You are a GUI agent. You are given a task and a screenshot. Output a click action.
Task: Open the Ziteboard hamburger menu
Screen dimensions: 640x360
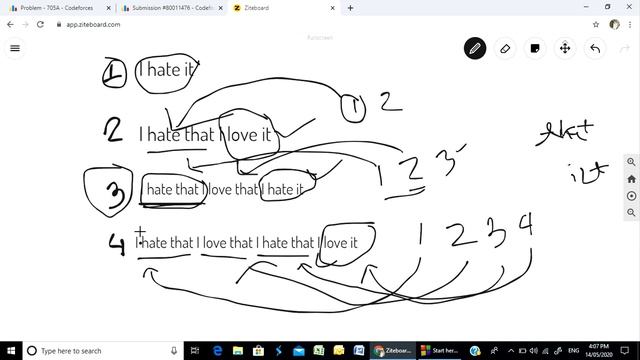click(15, 48)
